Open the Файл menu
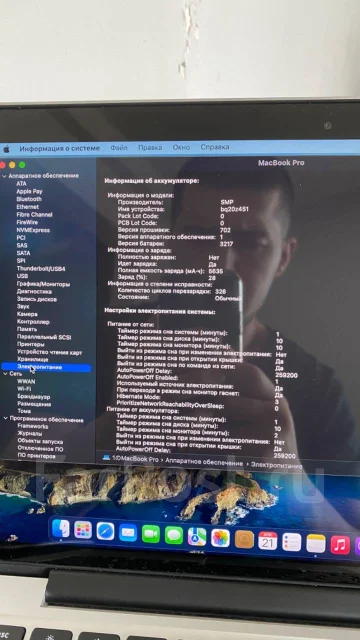Image resolution: width=360 pixels, height=640 pixels. [119, 148]
